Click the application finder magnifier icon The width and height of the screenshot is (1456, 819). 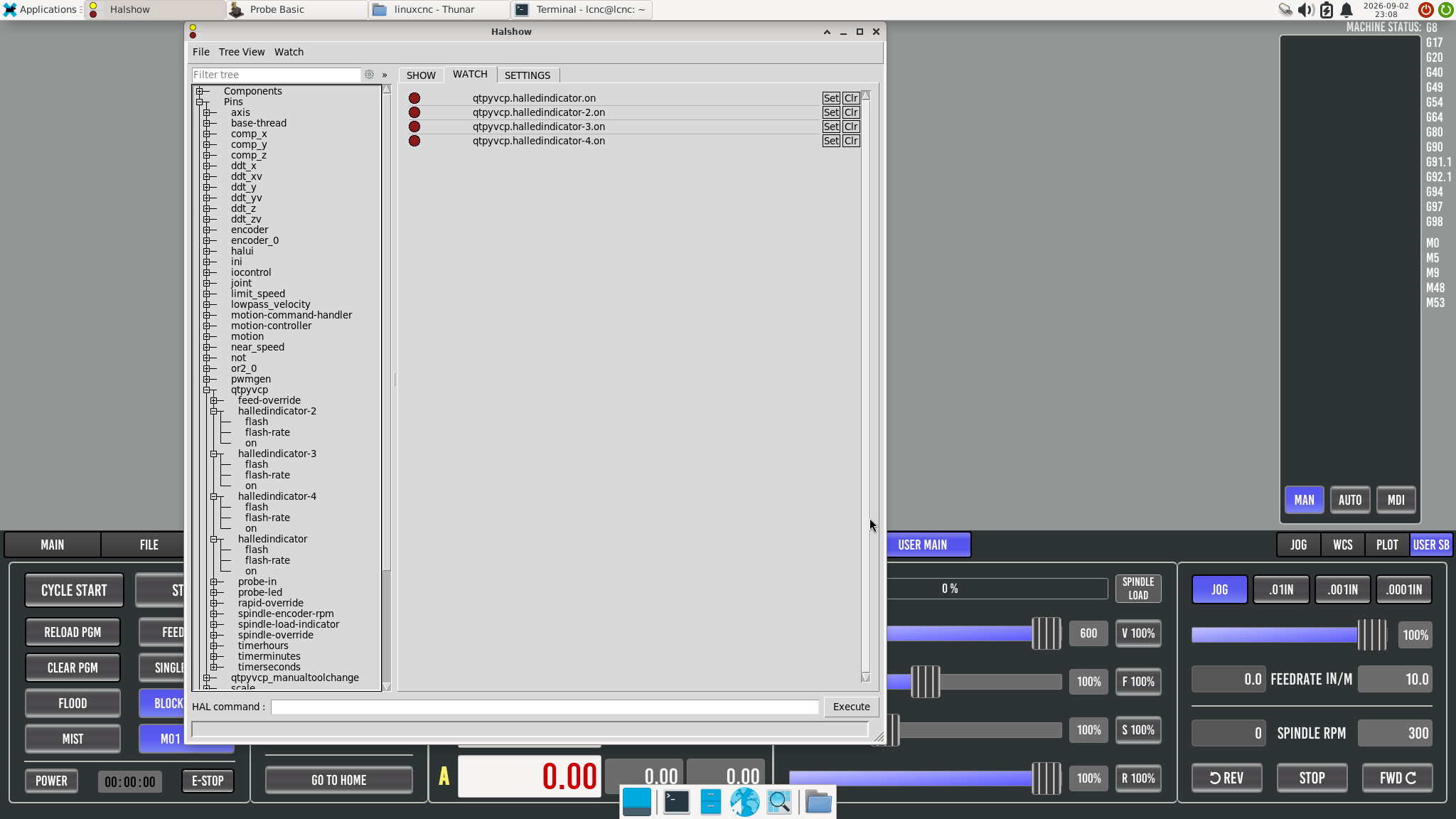tap(779, 802)
